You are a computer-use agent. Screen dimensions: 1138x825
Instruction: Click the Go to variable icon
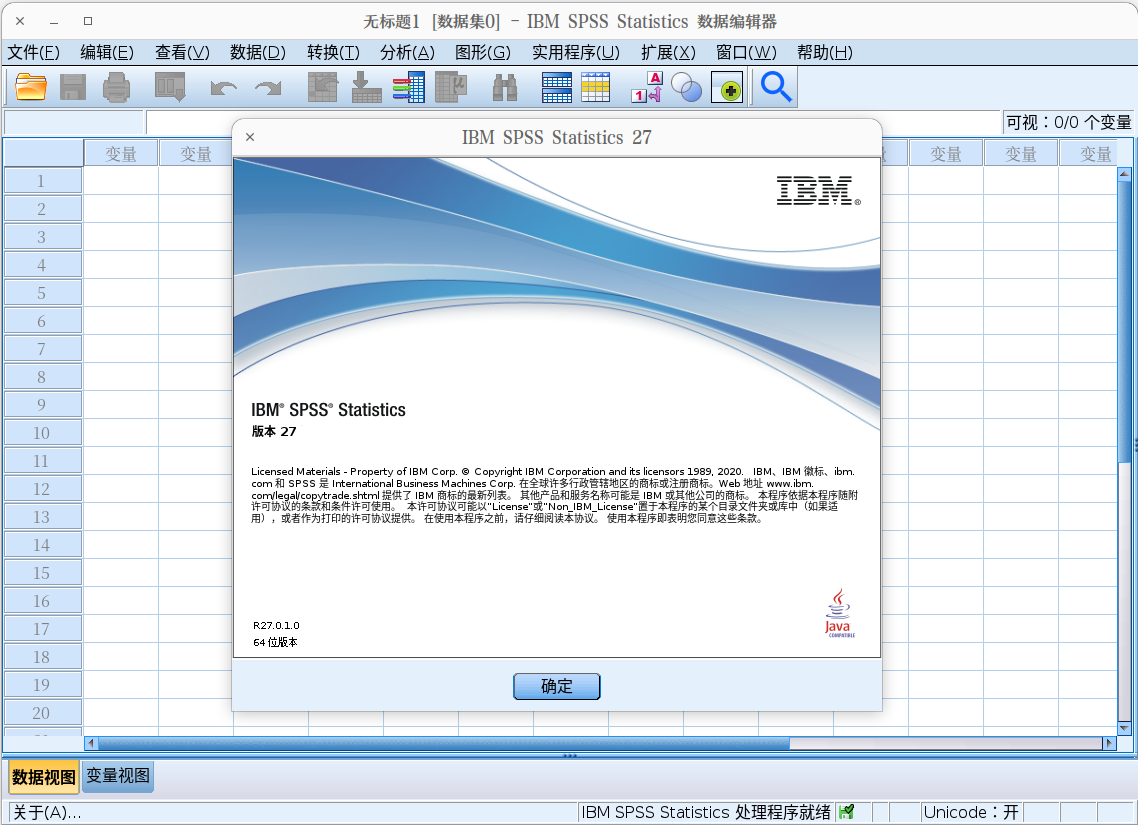[367, 87]
